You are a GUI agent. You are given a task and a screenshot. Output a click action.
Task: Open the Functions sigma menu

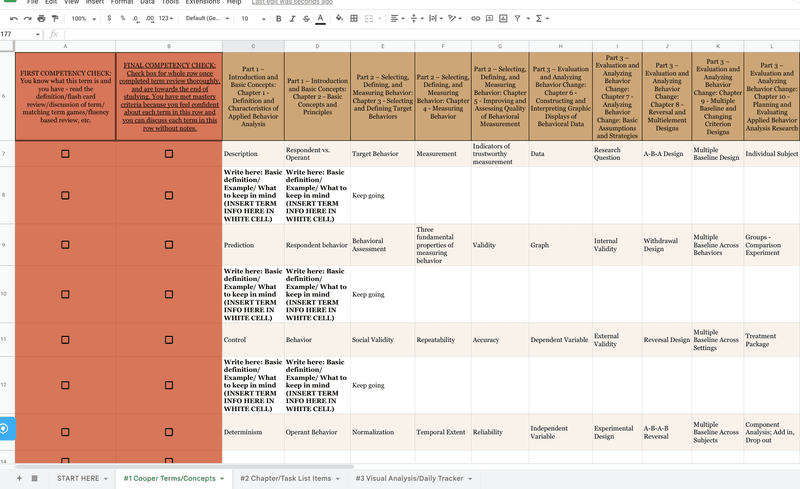point(539,18)
